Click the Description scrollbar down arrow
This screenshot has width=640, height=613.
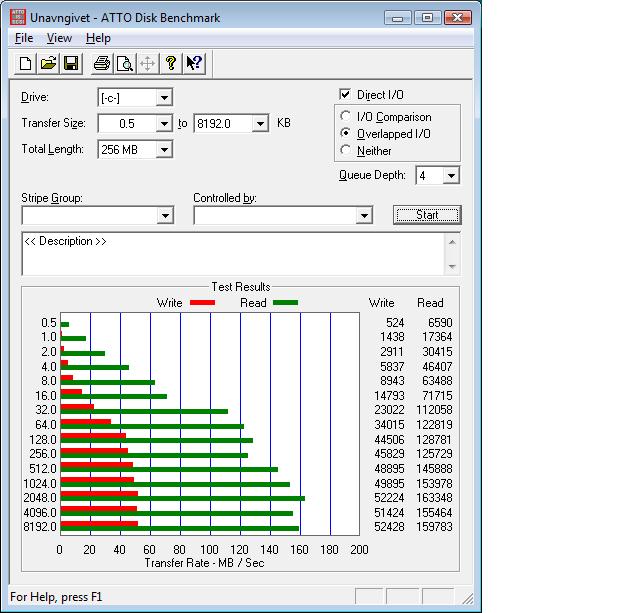coord(452,267)
